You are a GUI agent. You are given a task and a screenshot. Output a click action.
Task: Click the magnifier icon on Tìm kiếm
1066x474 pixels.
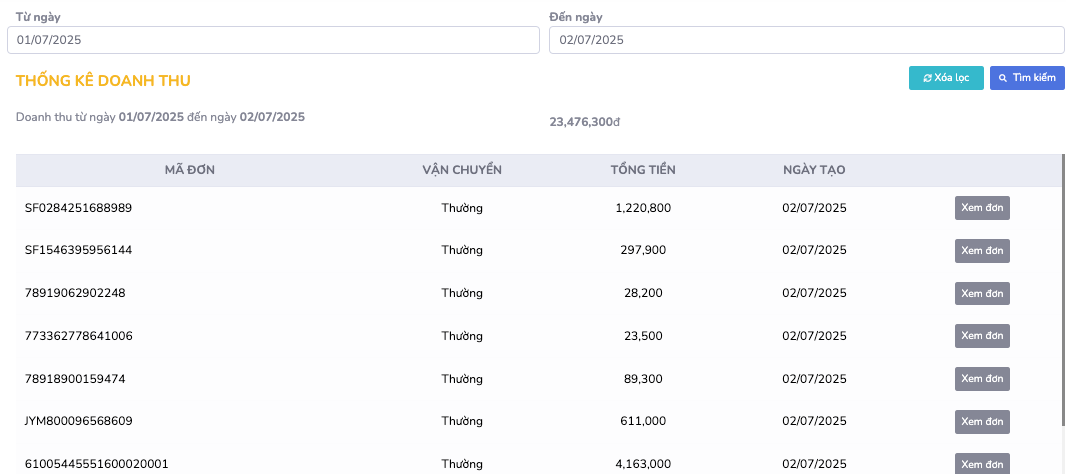pos(1003,78)
